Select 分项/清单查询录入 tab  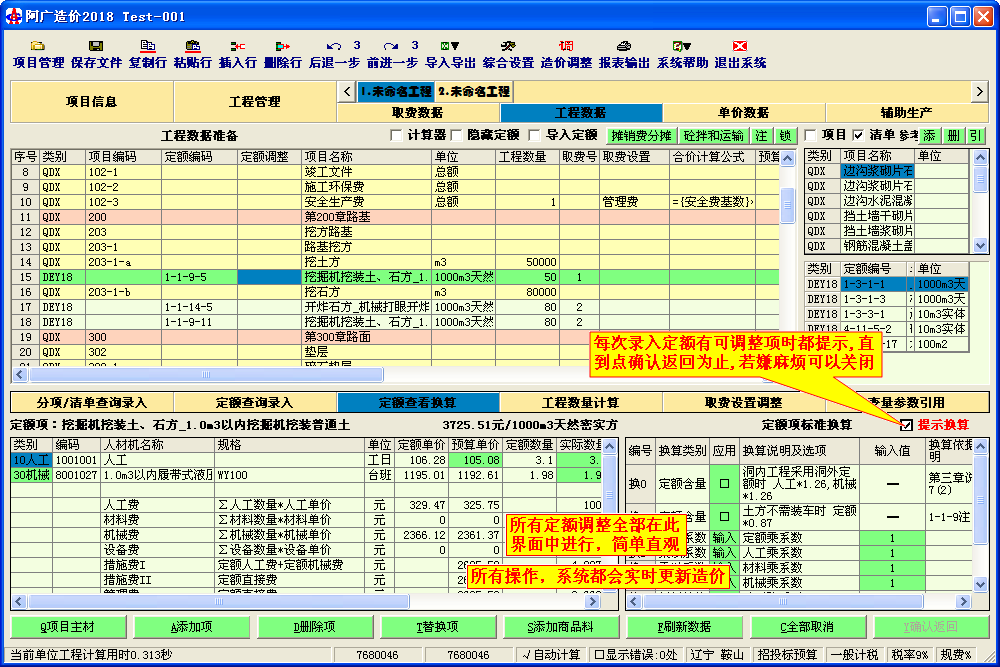tap(92, 402)
